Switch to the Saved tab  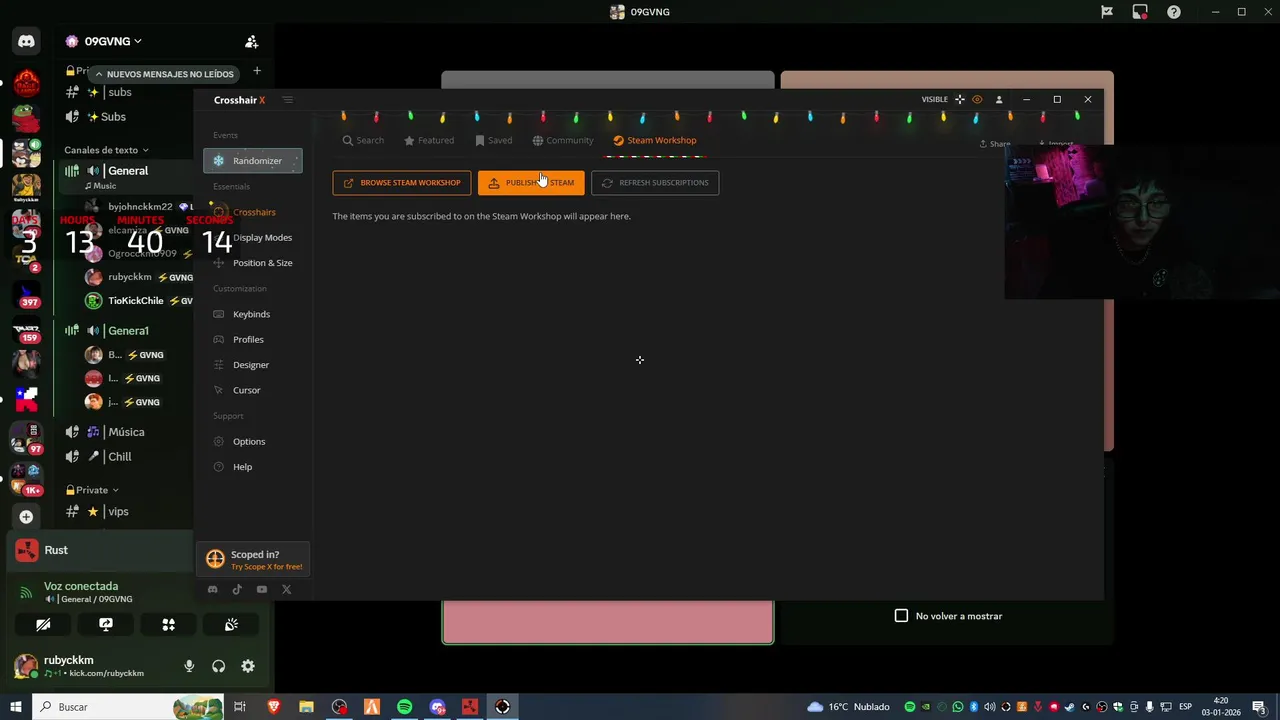tap(494, 140)
